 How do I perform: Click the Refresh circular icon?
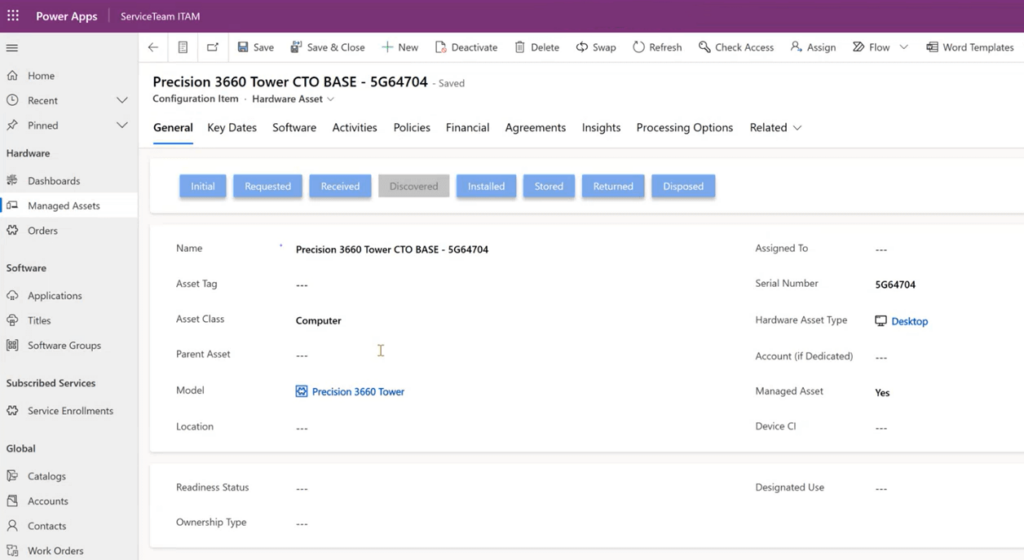pos(639,47)
